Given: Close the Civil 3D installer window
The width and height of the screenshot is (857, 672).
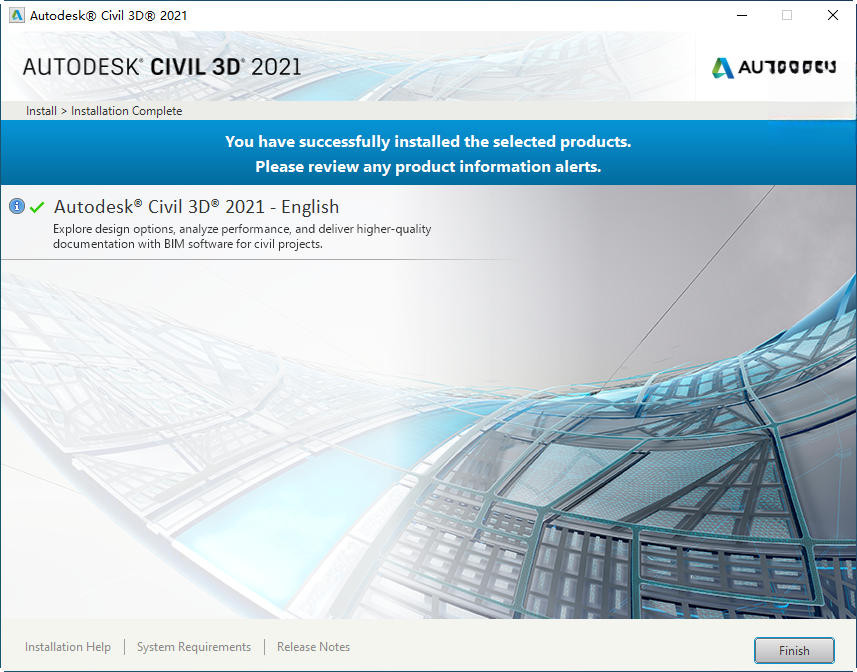Looking at the screenshot, I should click(832, 15).
